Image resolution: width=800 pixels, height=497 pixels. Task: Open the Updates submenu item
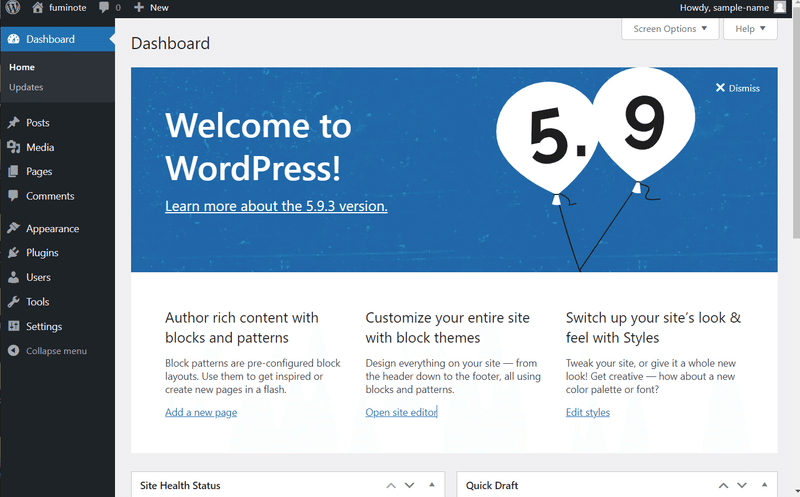click(x=26, y=87)
